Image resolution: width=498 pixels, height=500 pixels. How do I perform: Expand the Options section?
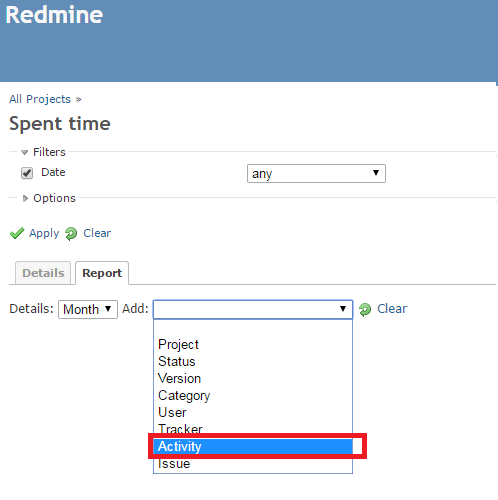(x=49, y=198)
